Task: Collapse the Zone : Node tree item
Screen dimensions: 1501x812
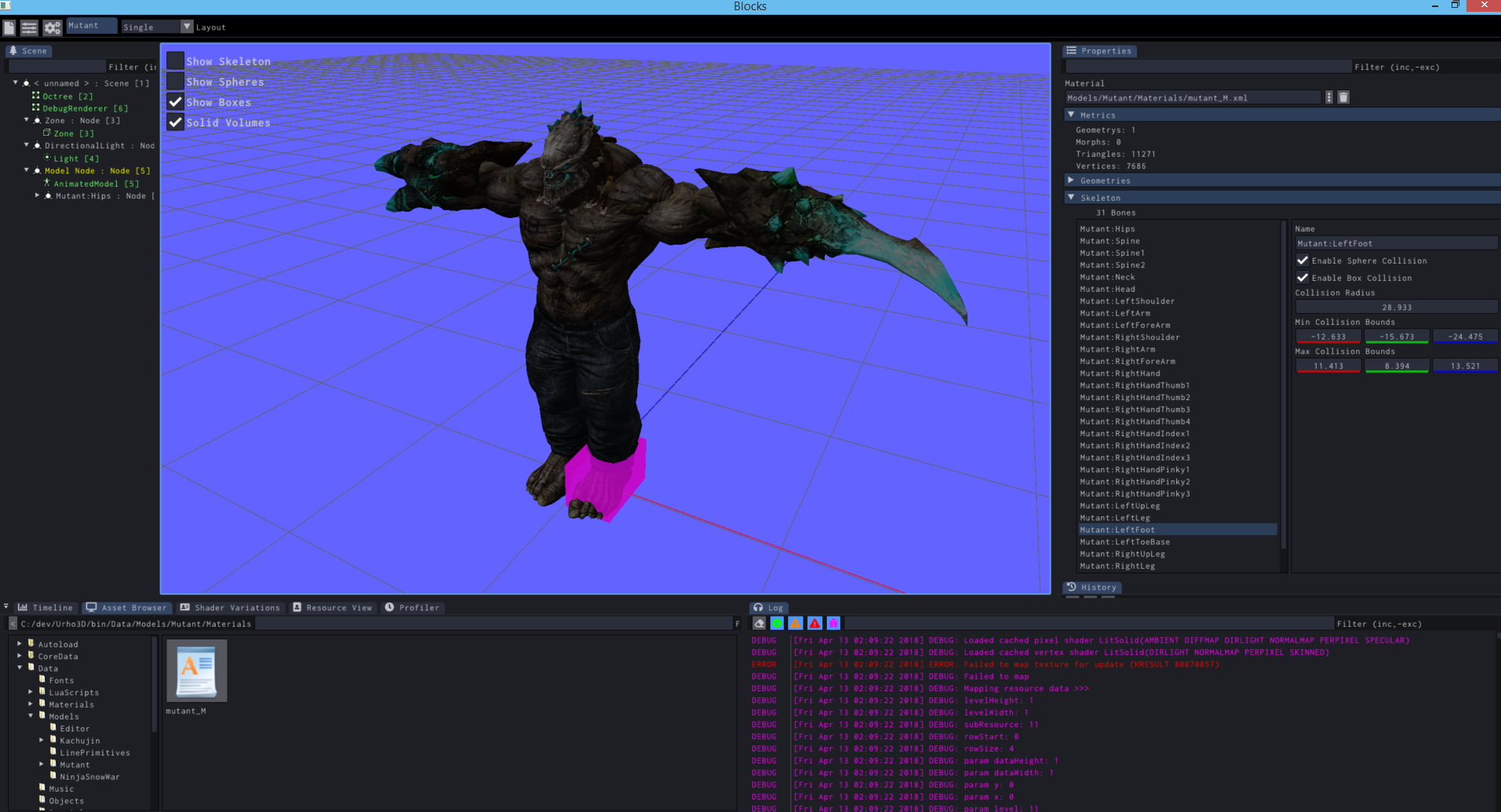Action: point(26,120)
